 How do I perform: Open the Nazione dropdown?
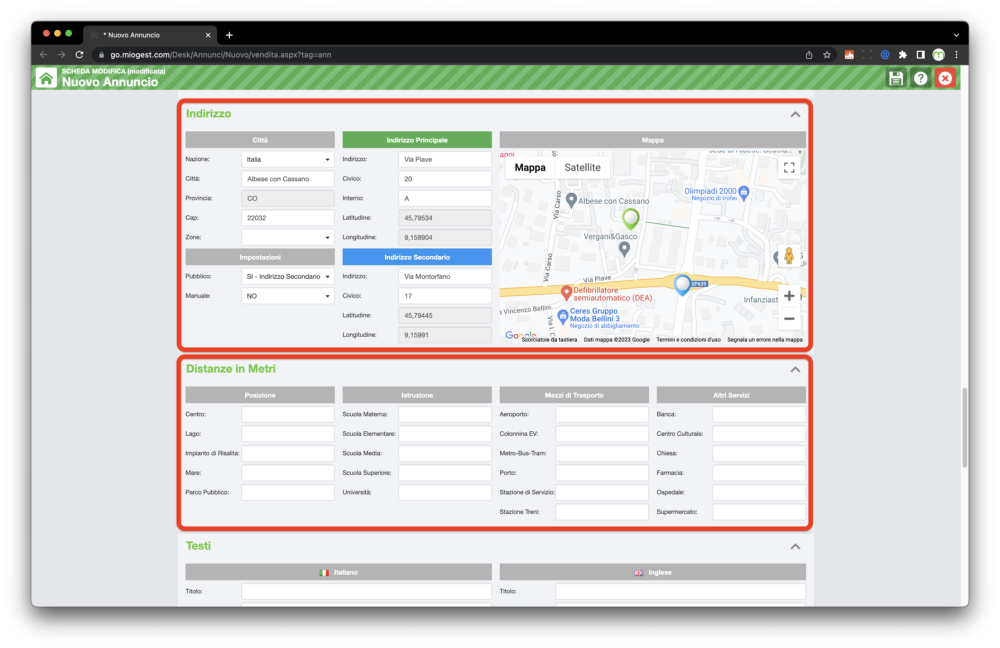pyautogui.click(x=288, y=159)
